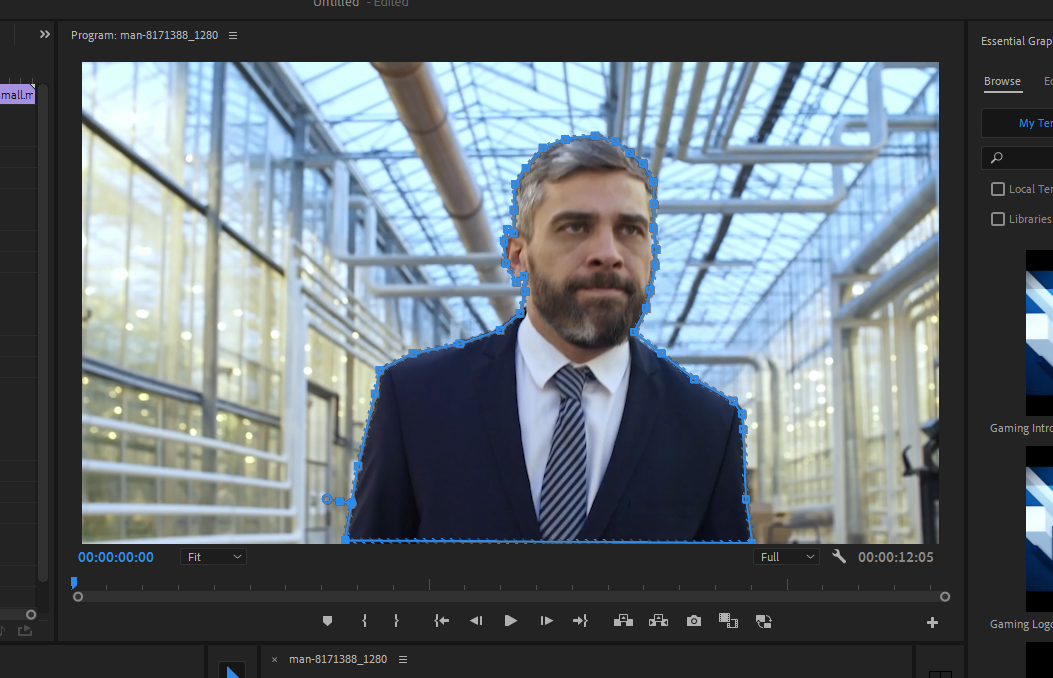Click the Lift icon in the transport controls
This screenshot has width=1053, height=678.
(x=623, y=620)
